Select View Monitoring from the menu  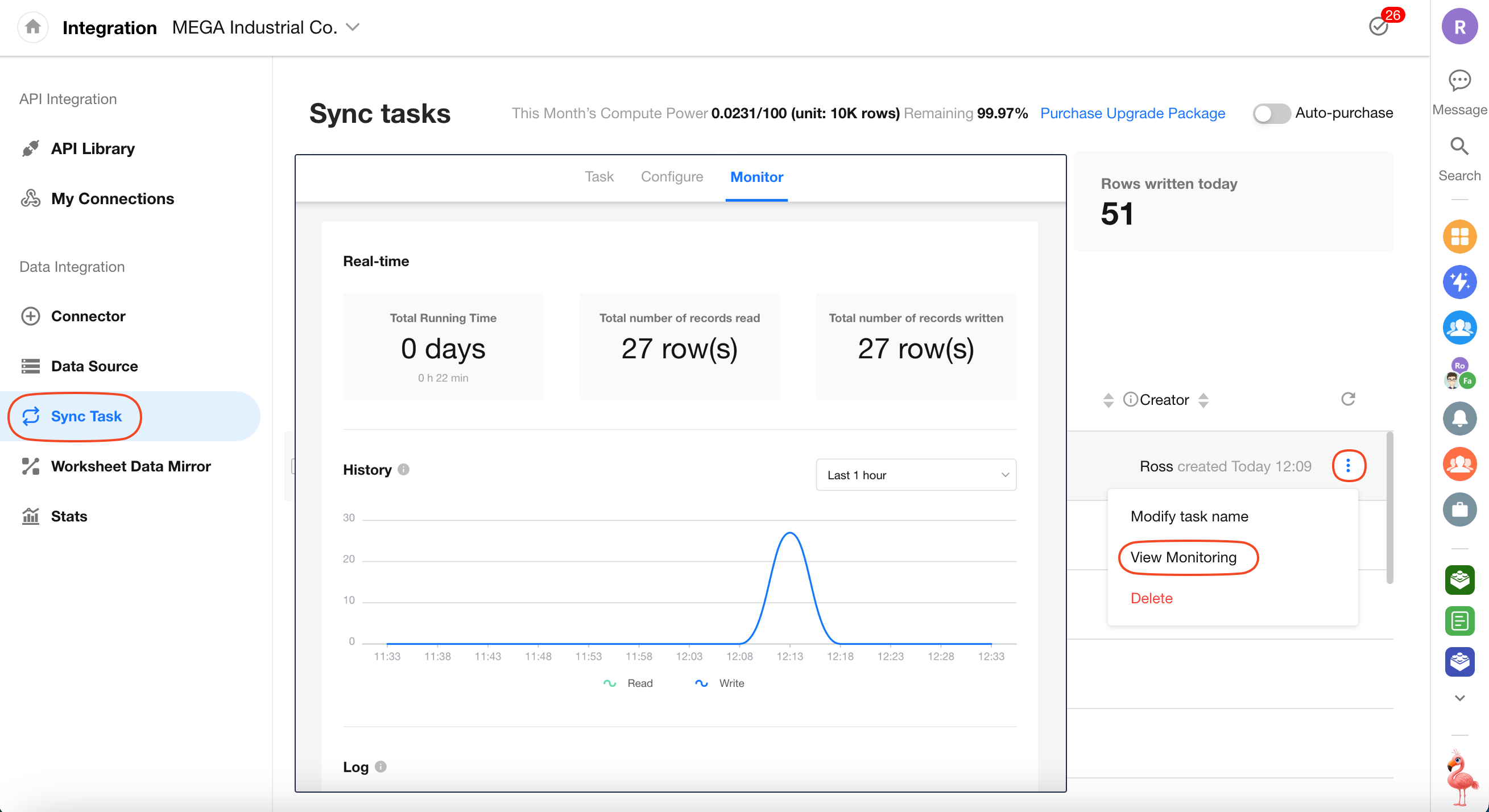pyautogui.click(x=1183, y=557)
